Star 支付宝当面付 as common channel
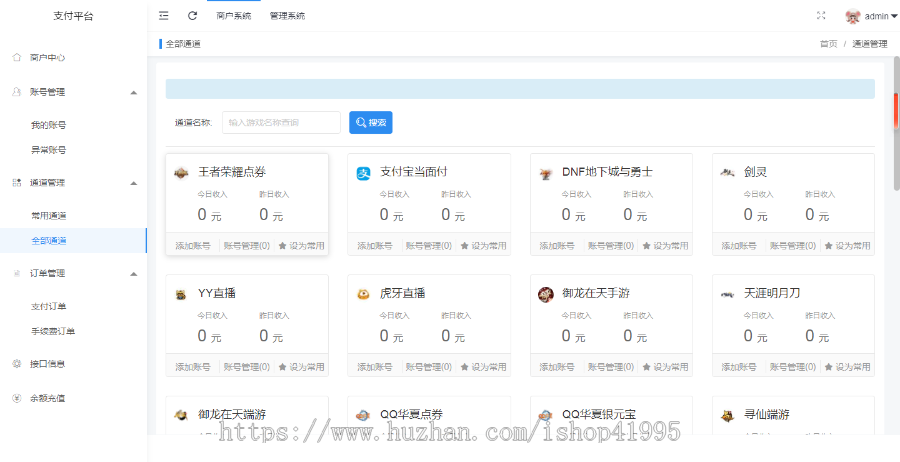 [x=483, y=246]
